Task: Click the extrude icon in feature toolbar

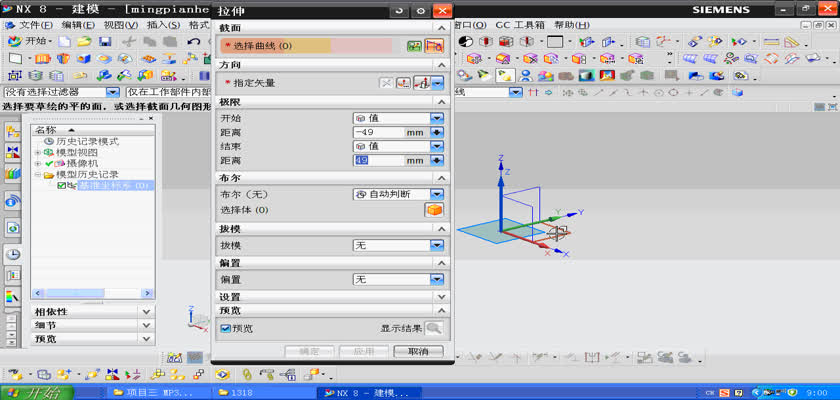Action: [x=42, y=58]
